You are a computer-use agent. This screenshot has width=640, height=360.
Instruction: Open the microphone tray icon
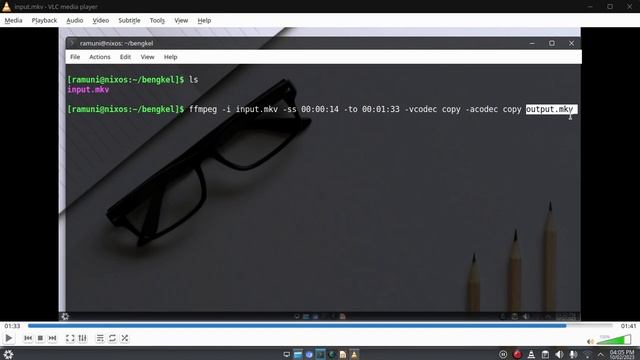click(x=573, y=354)
